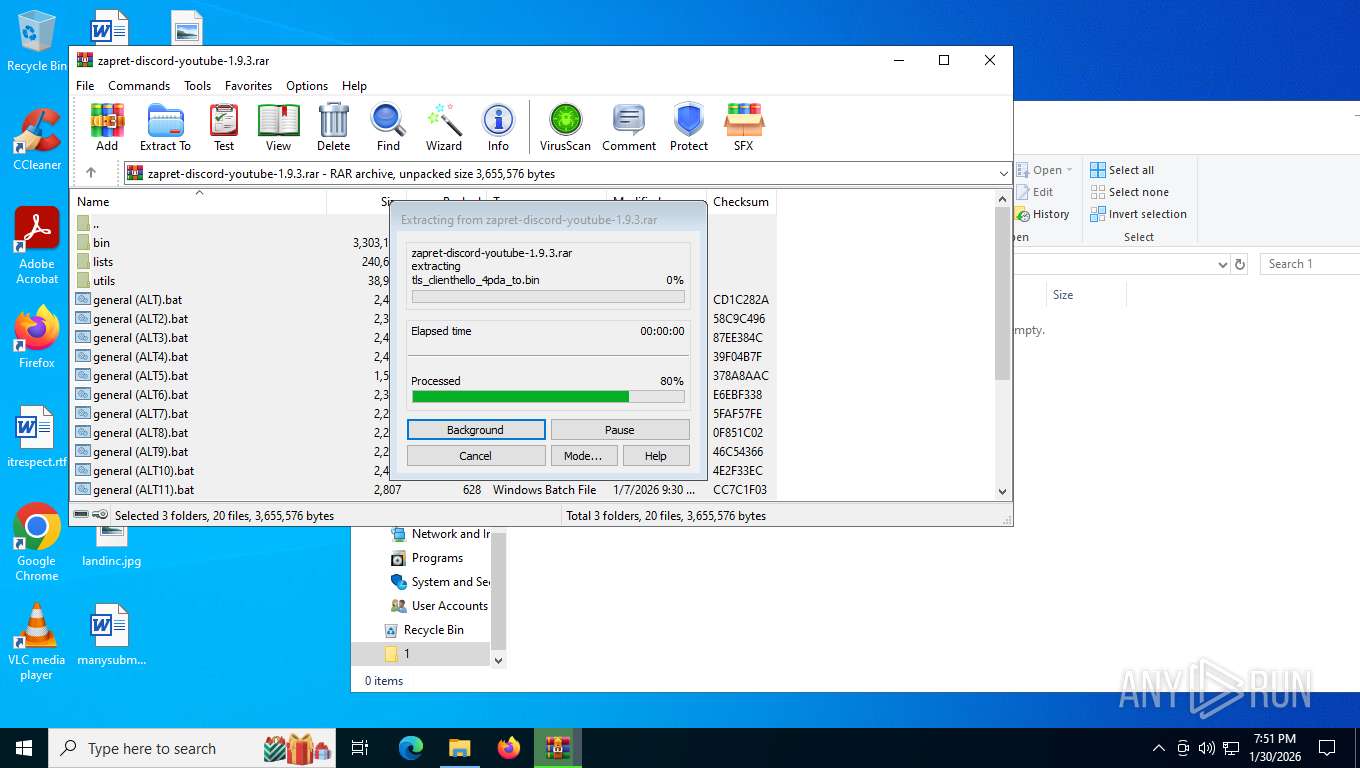
Task: Sort by the Checksum column header
Action: click(741, 201)
